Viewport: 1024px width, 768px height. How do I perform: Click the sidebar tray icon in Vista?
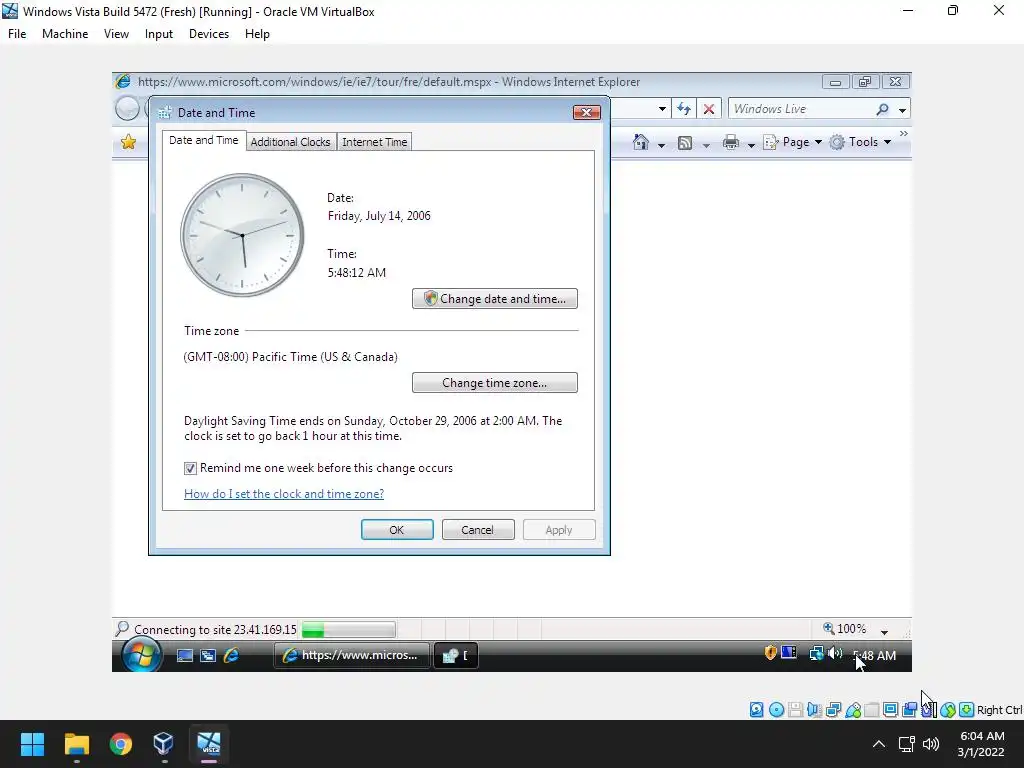[x=789, y=652]
